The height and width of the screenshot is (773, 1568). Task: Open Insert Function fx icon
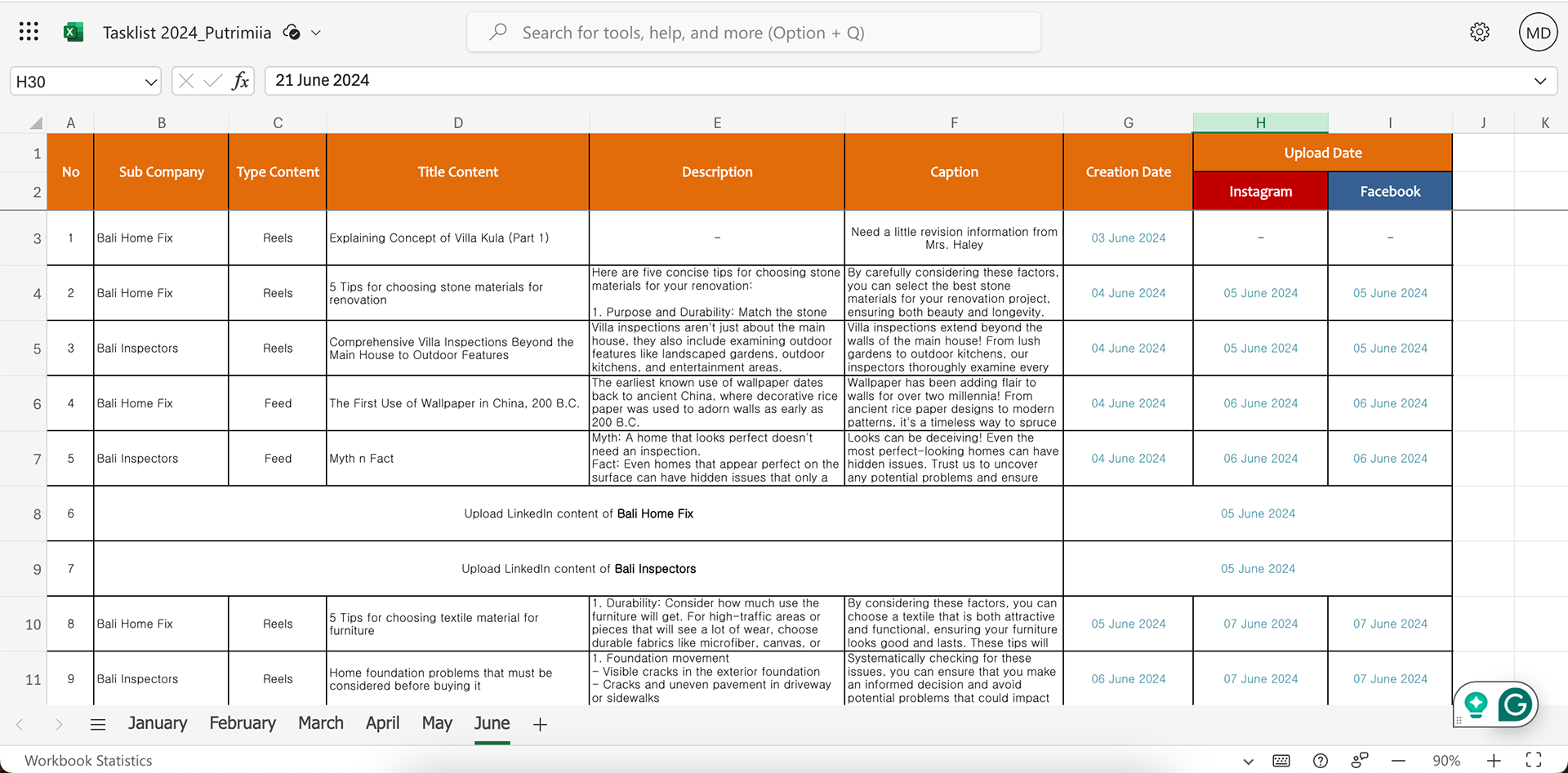[x=240, y=81]
